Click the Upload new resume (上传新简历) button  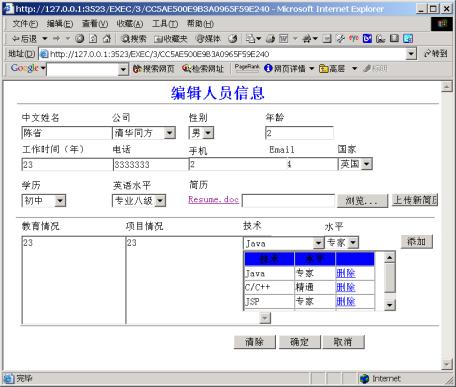(415, 200)
